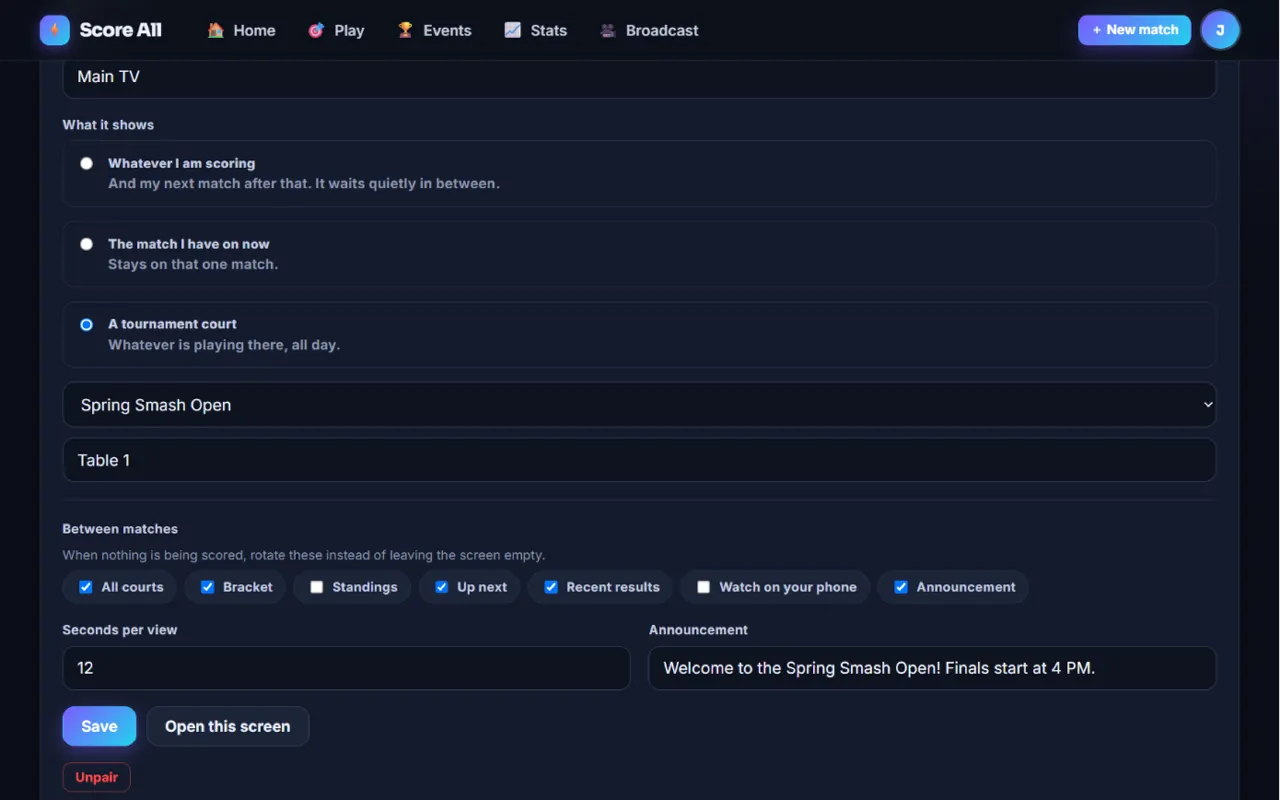Click the Table 1 court field
This screenshot has width=1280, height=800.
click(640, 460)
